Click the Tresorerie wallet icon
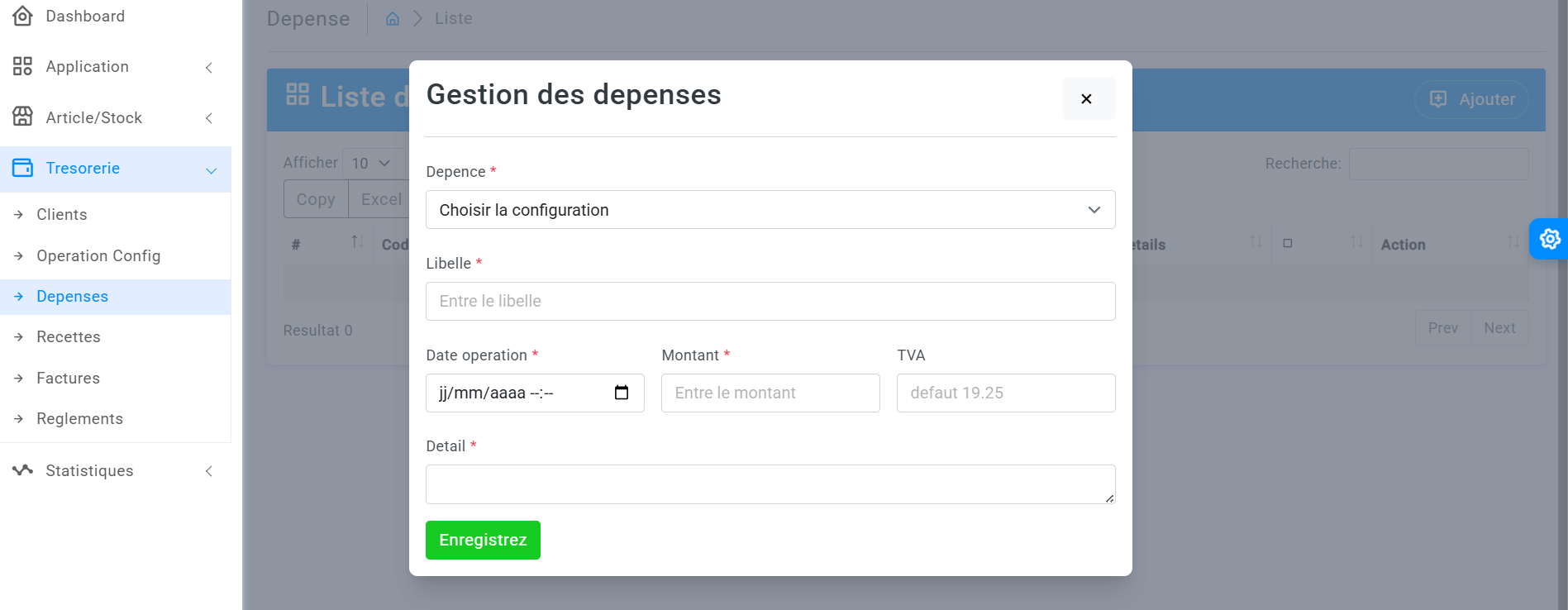Viewport: 1568px width, 610px height. (22, 168)
